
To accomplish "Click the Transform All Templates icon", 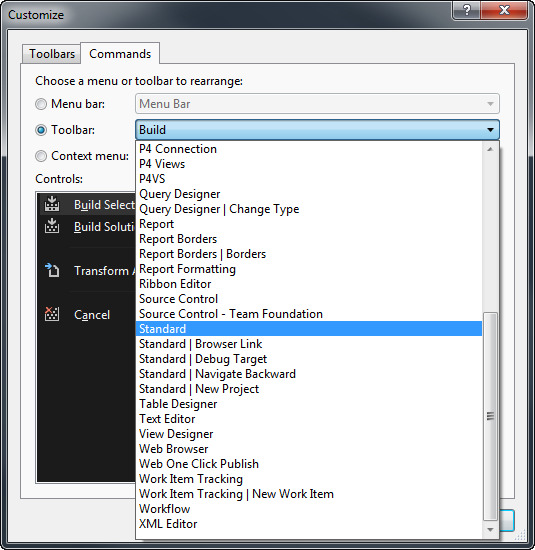I will [x=52, y=270].
